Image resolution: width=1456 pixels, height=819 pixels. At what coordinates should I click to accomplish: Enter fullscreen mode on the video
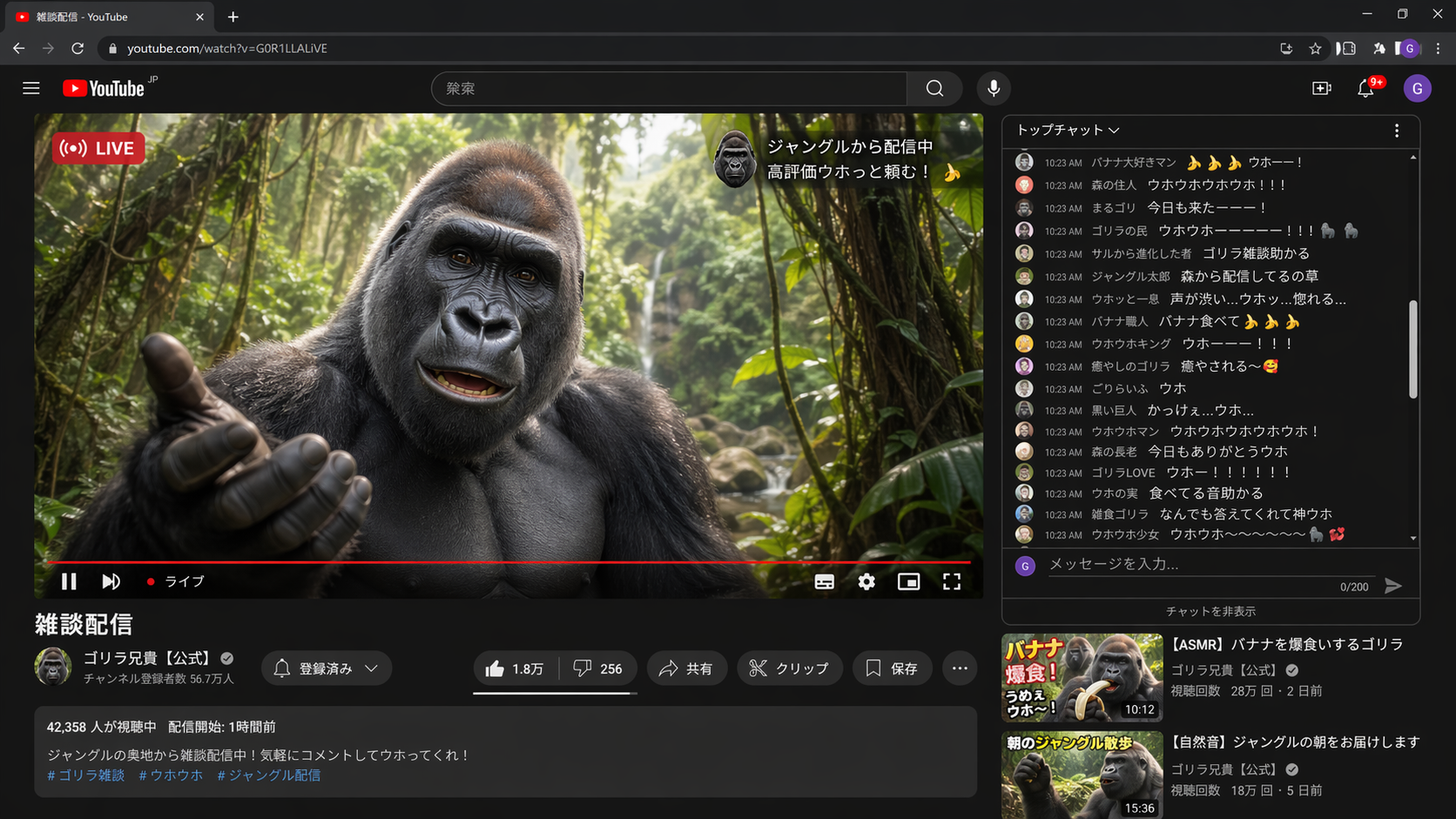(x=951, y=581)
